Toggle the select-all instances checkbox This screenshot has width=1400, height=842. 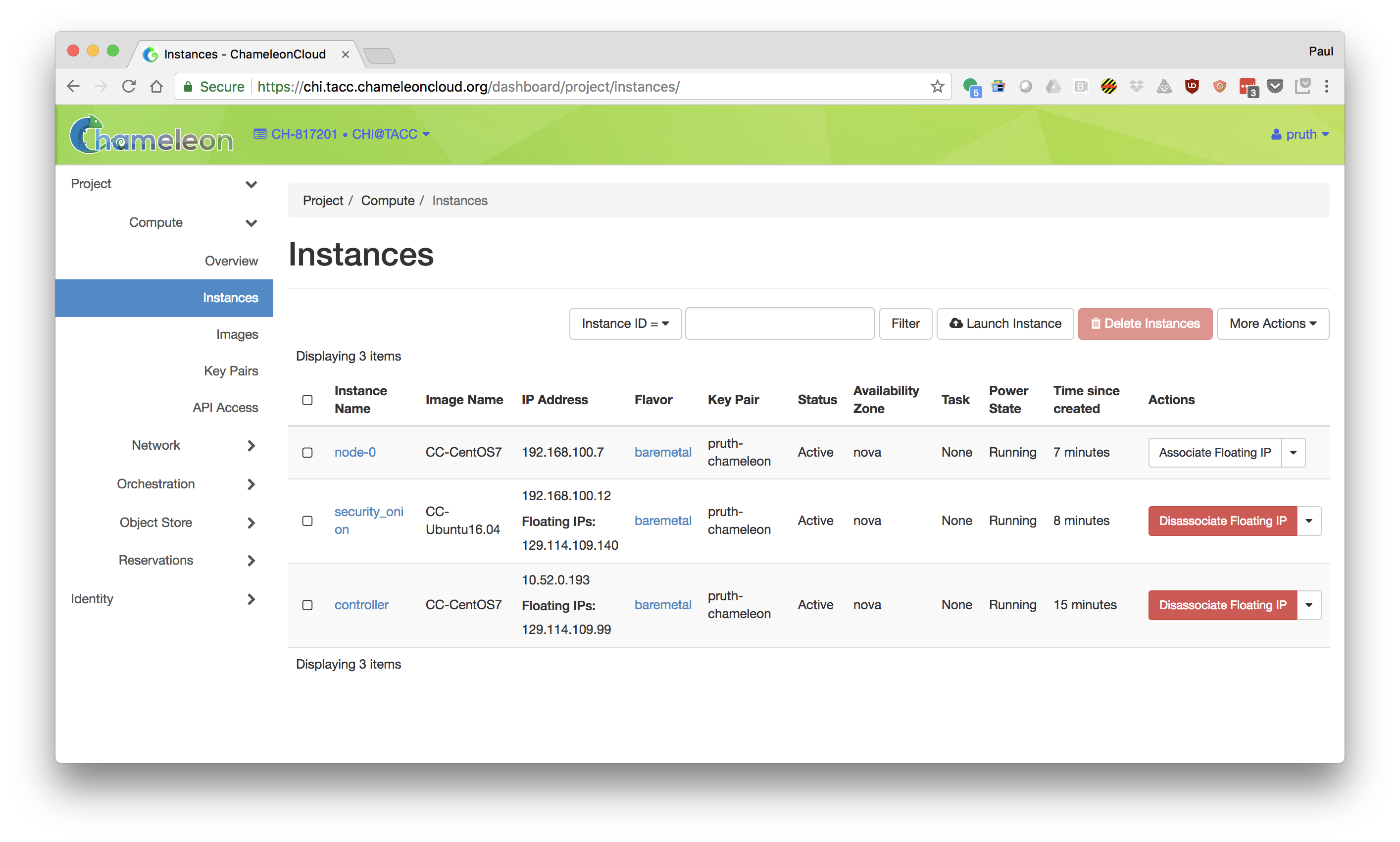[x=307, y=400]
